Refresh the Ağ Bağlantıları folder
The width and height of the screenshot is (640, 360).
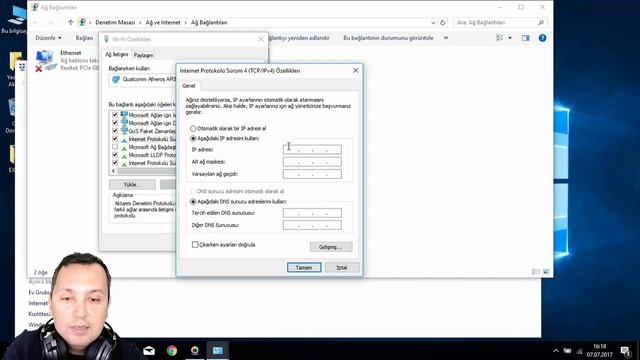pyautogui.click(x=442, y=22)
